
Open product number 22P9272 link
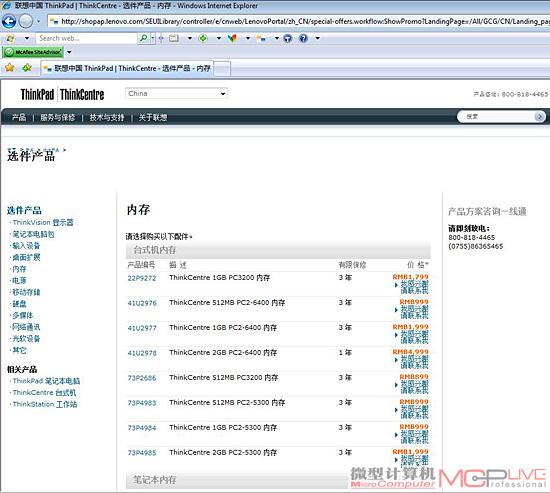point(142,278)
